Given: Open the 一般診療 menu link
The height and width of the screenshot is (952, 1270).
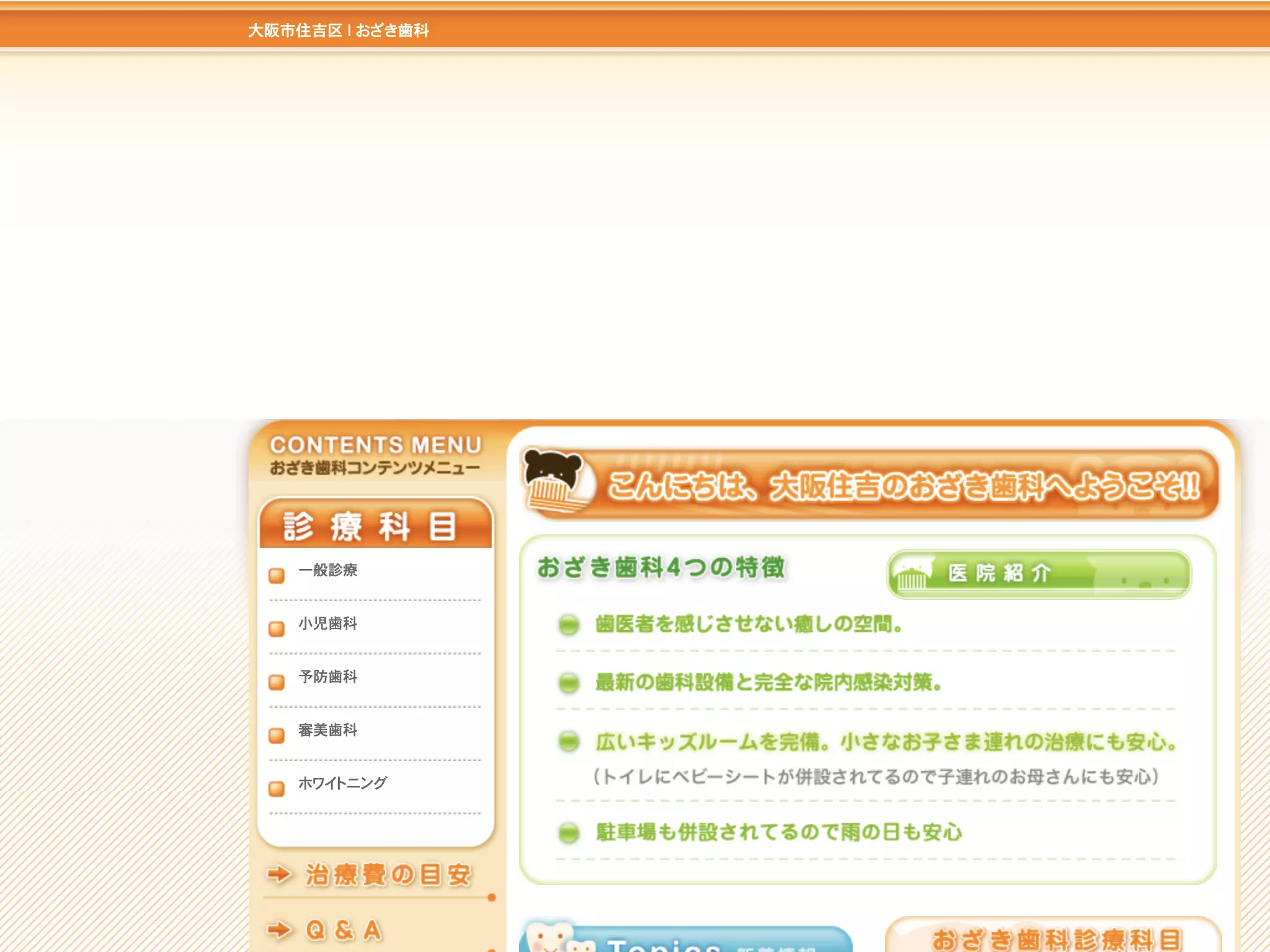Looking at the screenshot, I should 327,570.
